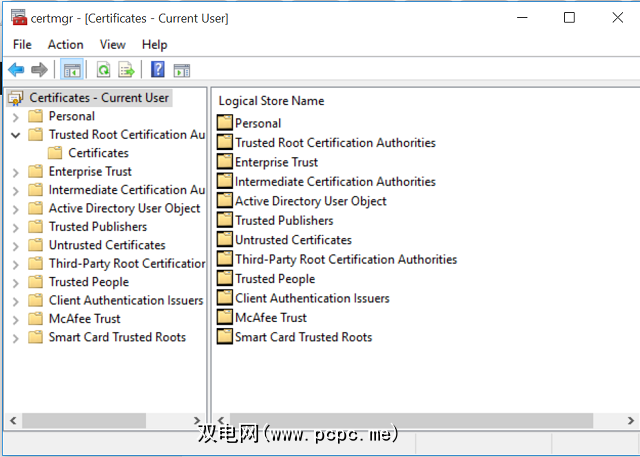Select Trusted Root Certification Authorities text in right pane
Viewport: 640px width, 457px height.
(x=336, y=143)
